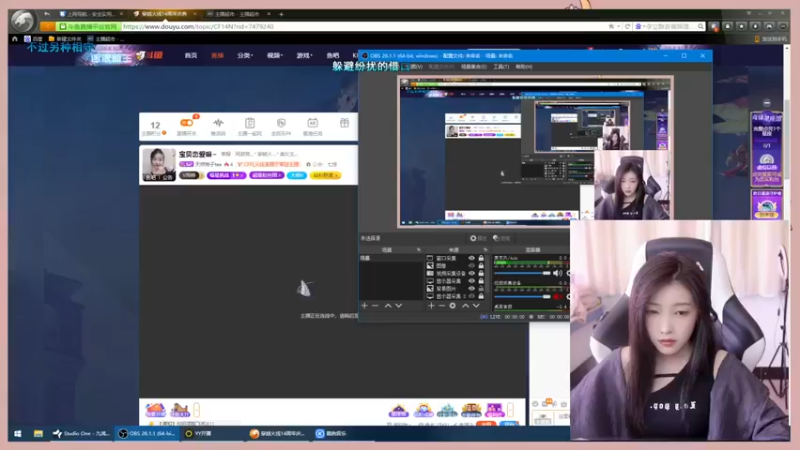This screenshot has width=800, height=450.
Task: Unmute the red muted speaker in mixer
Action: pos(558,296)
